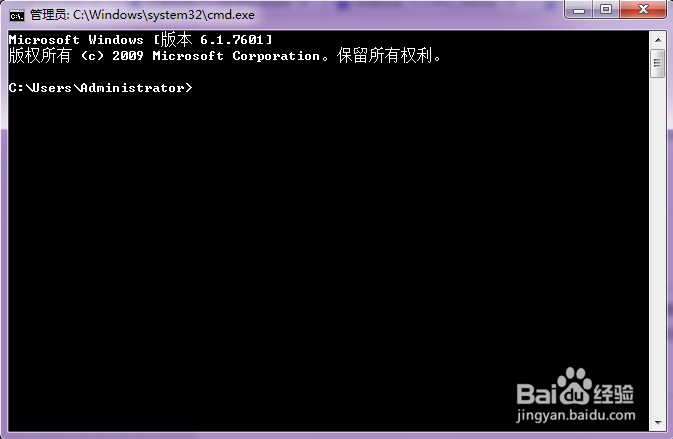
Task: Click the 2009 Microsoft Corporation copyright text
Action: click(216, 56)
